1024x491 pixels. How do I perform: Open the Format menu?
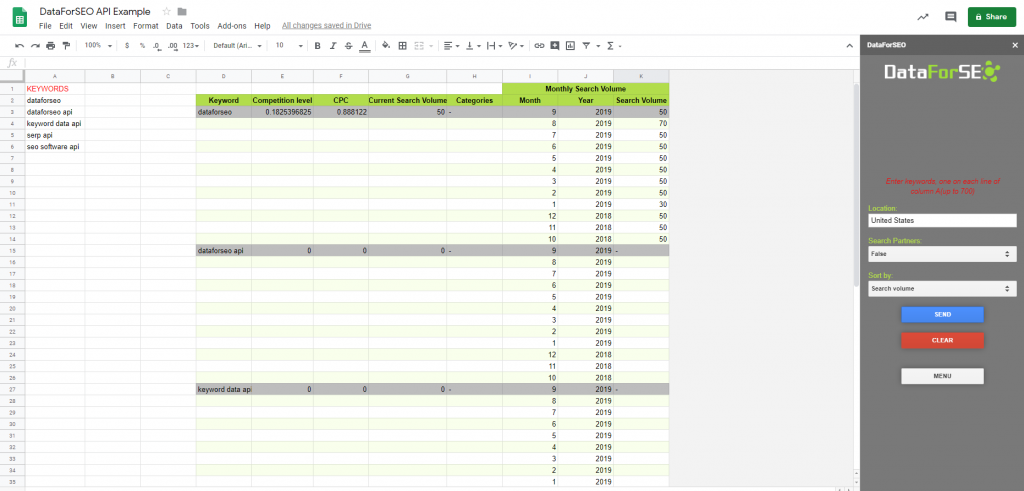tap(146, 26)
